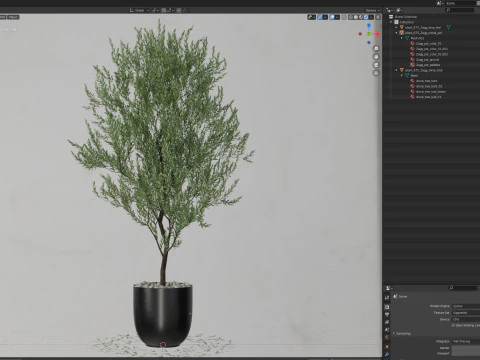Collapse the Sampling panel section
Viewport: 480px width, 360px height.
[402, 333]
